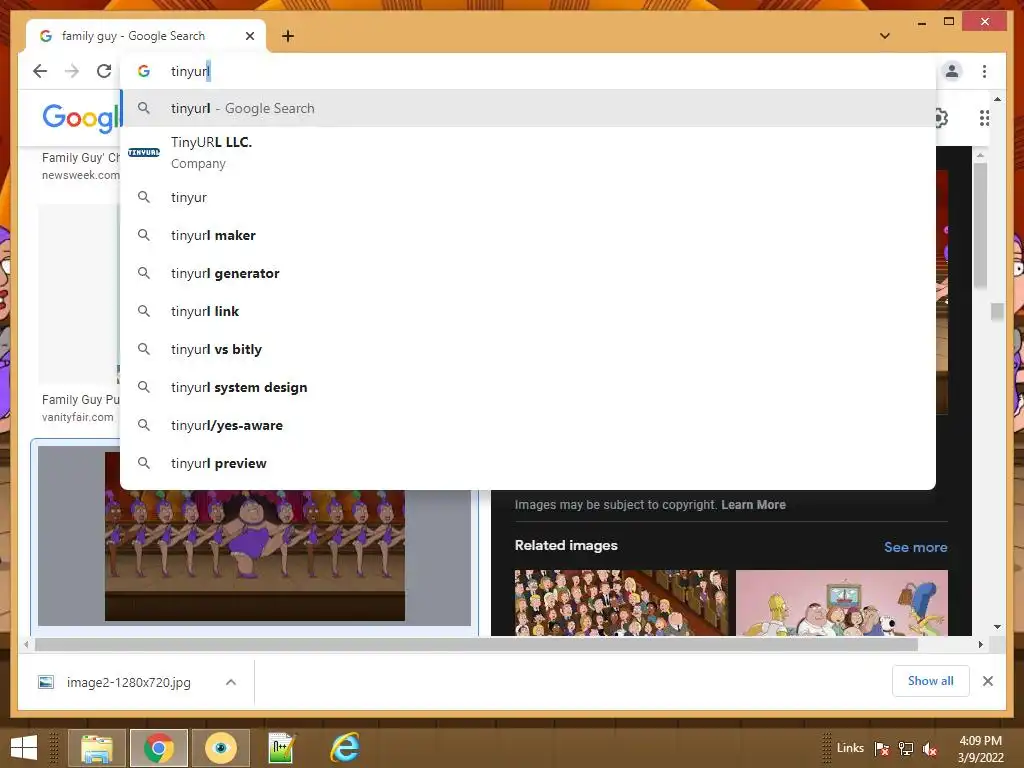Close the 'family guy - Google Search' tab
1024x768 pixels.
pos(249,36)
